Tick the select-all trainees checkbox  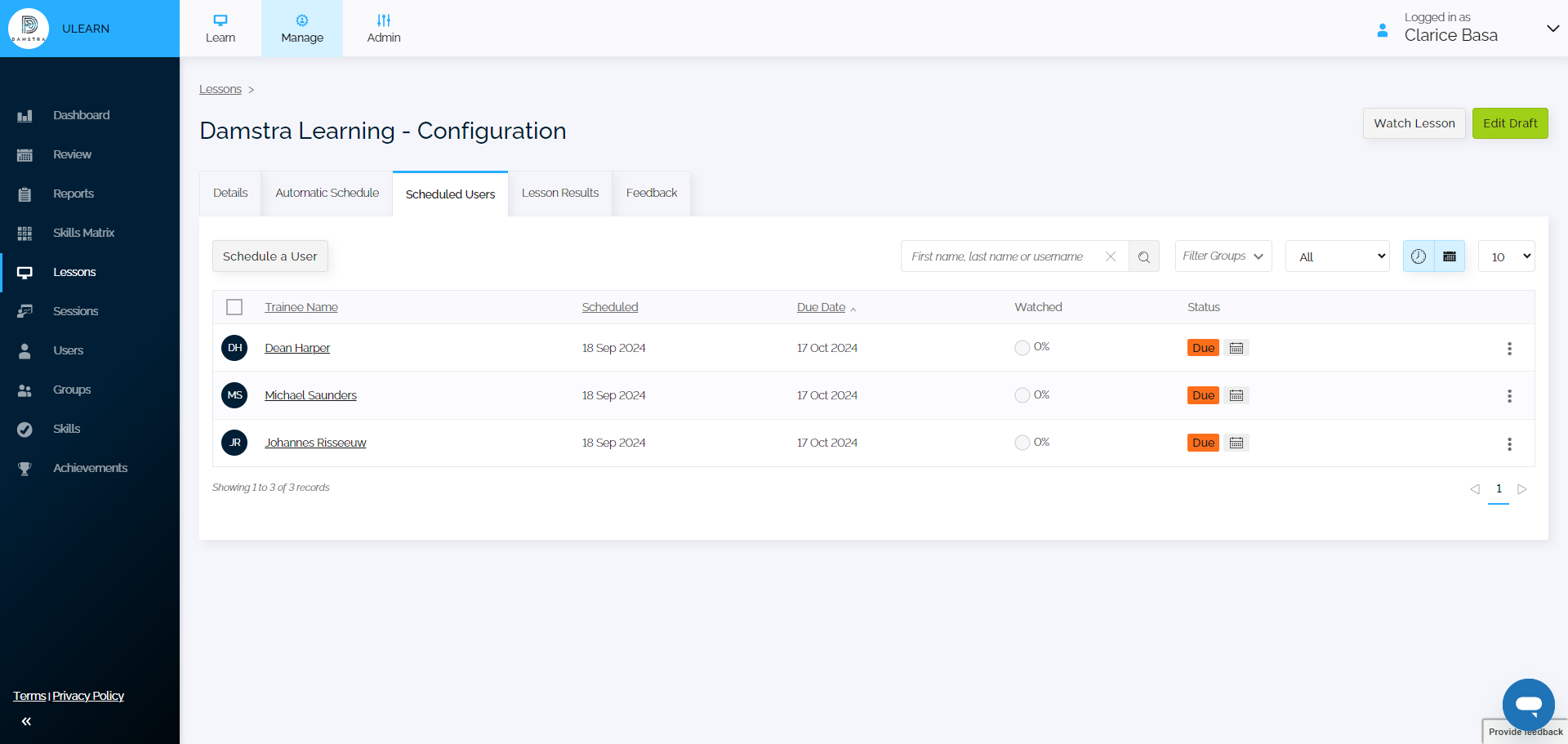[234, 307]
